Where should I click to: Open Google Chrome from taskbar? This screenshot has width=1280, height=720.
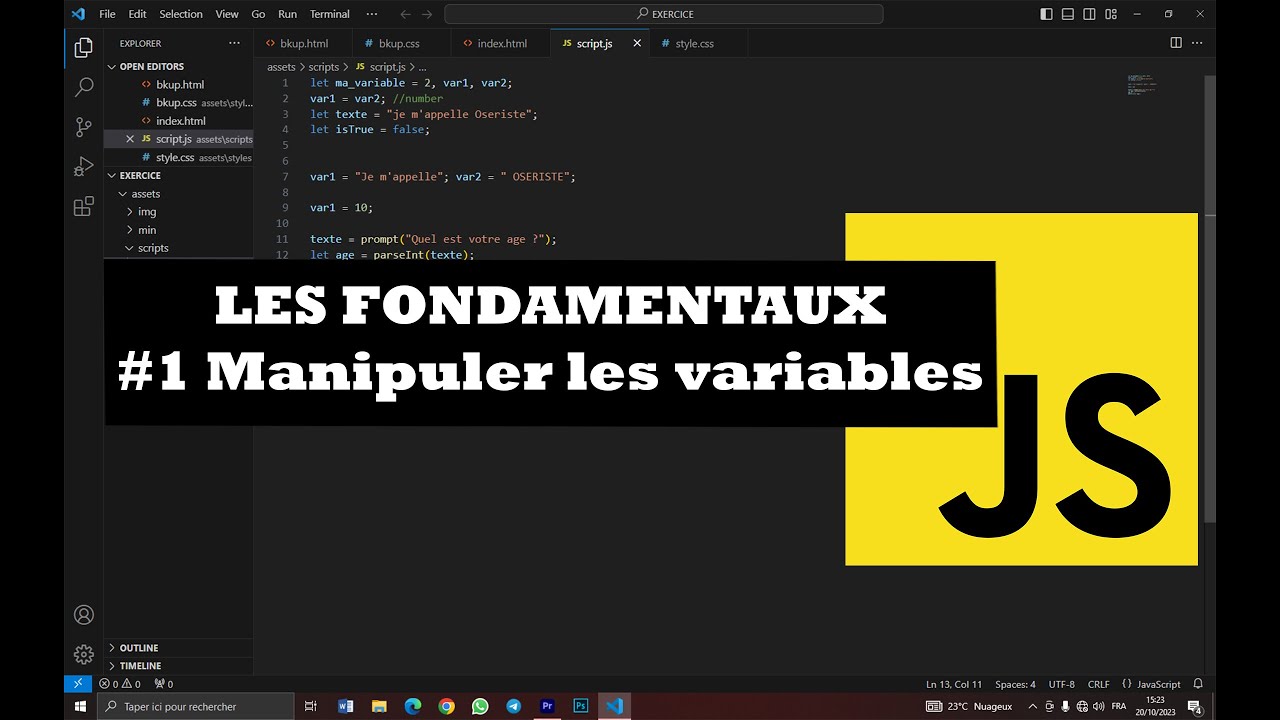(446, 706)
